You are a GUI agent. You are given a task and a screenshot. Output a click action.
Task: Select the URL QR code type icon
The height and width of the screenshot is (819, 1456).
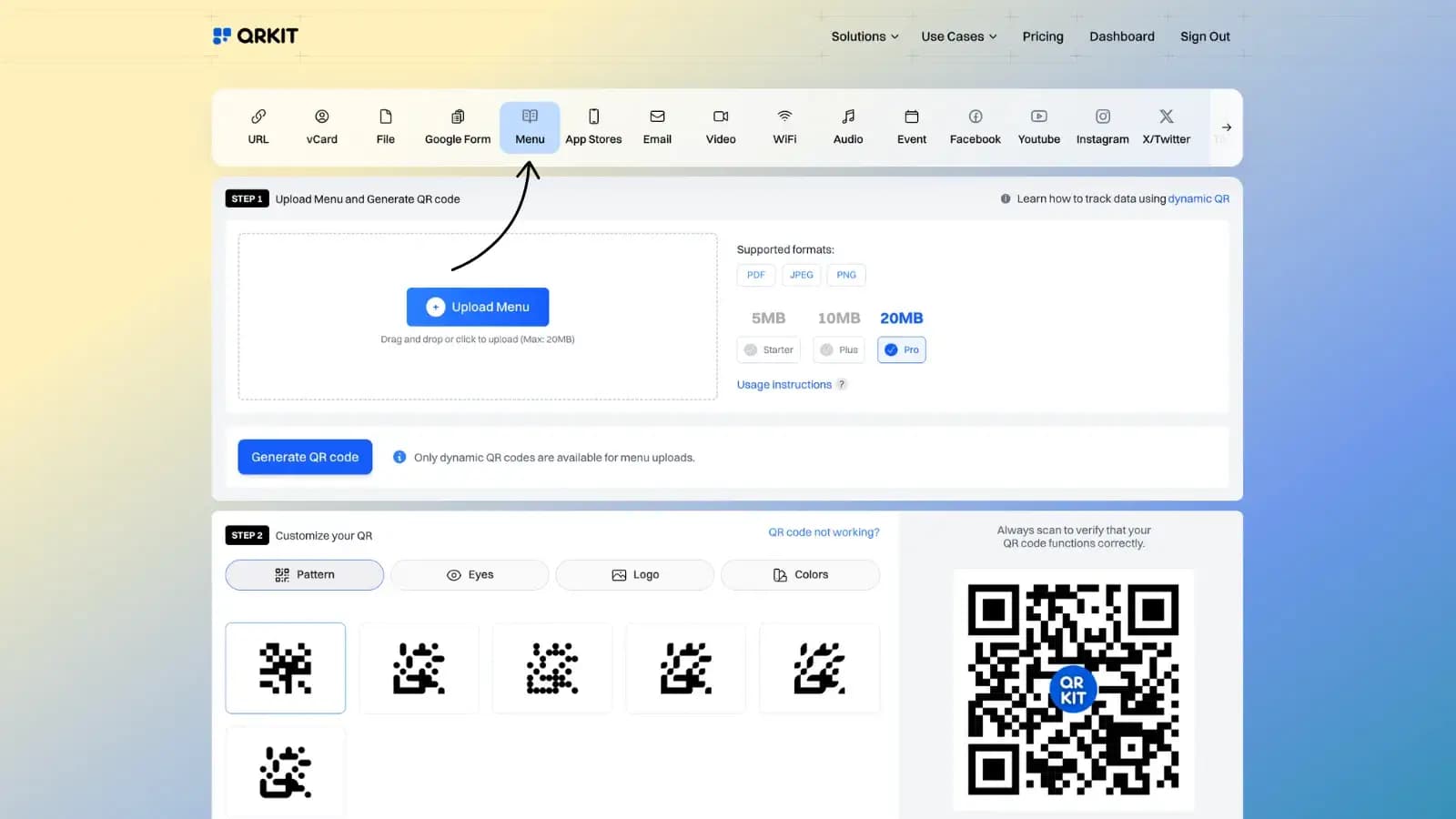pos(258,126)
